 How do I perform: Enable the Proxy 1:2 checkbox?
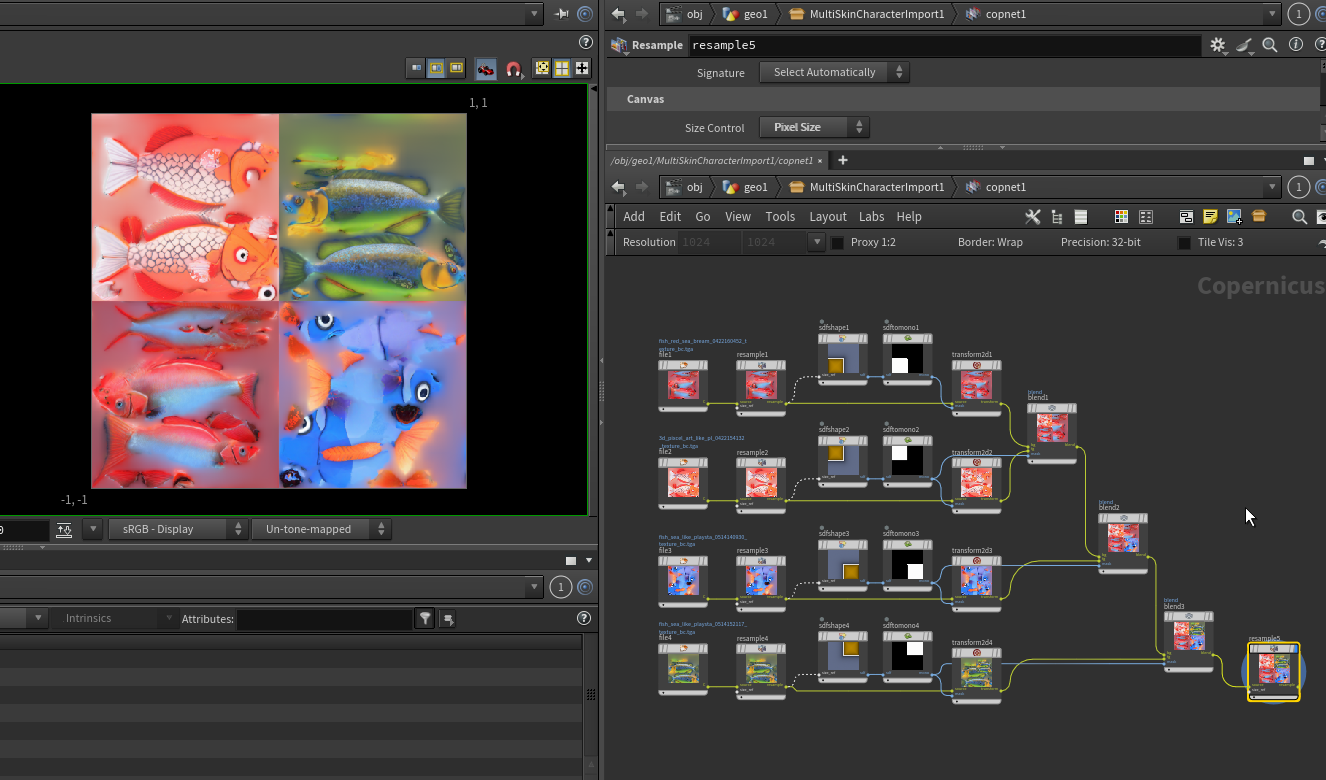[838, 243]
